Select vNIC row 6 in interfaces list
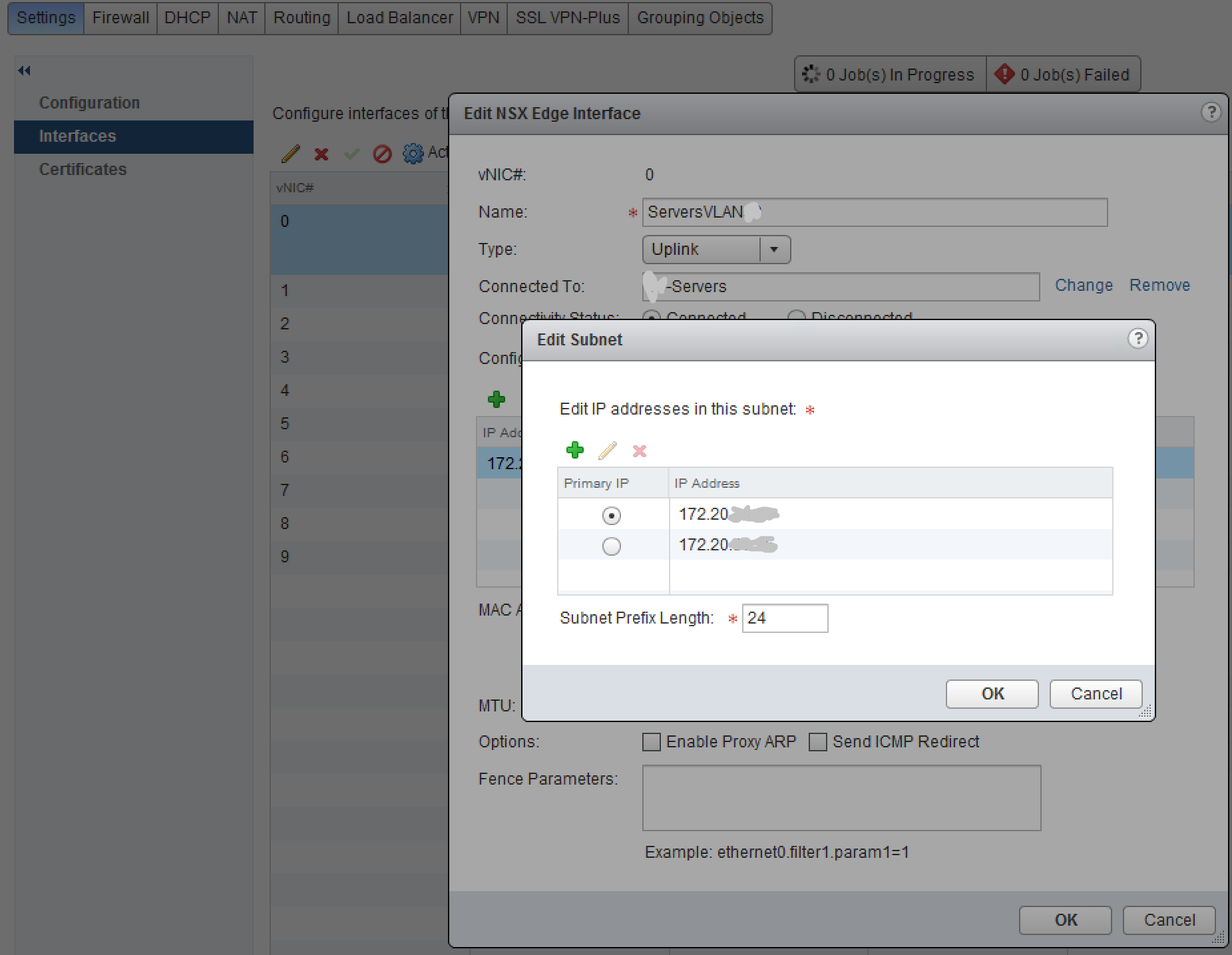 (x=359, y=457)
